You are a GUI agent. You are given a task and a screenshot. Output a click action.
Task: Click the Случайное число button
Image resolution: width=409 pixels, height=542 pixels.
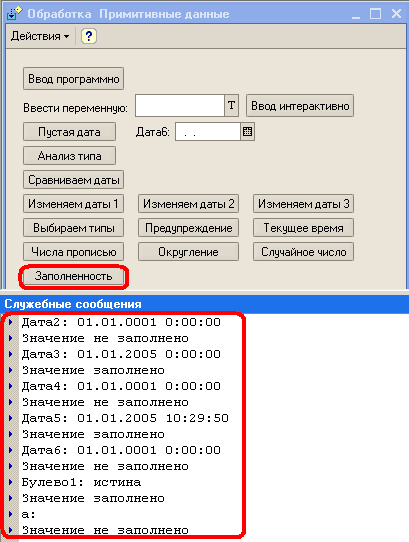tap(303, 252)
